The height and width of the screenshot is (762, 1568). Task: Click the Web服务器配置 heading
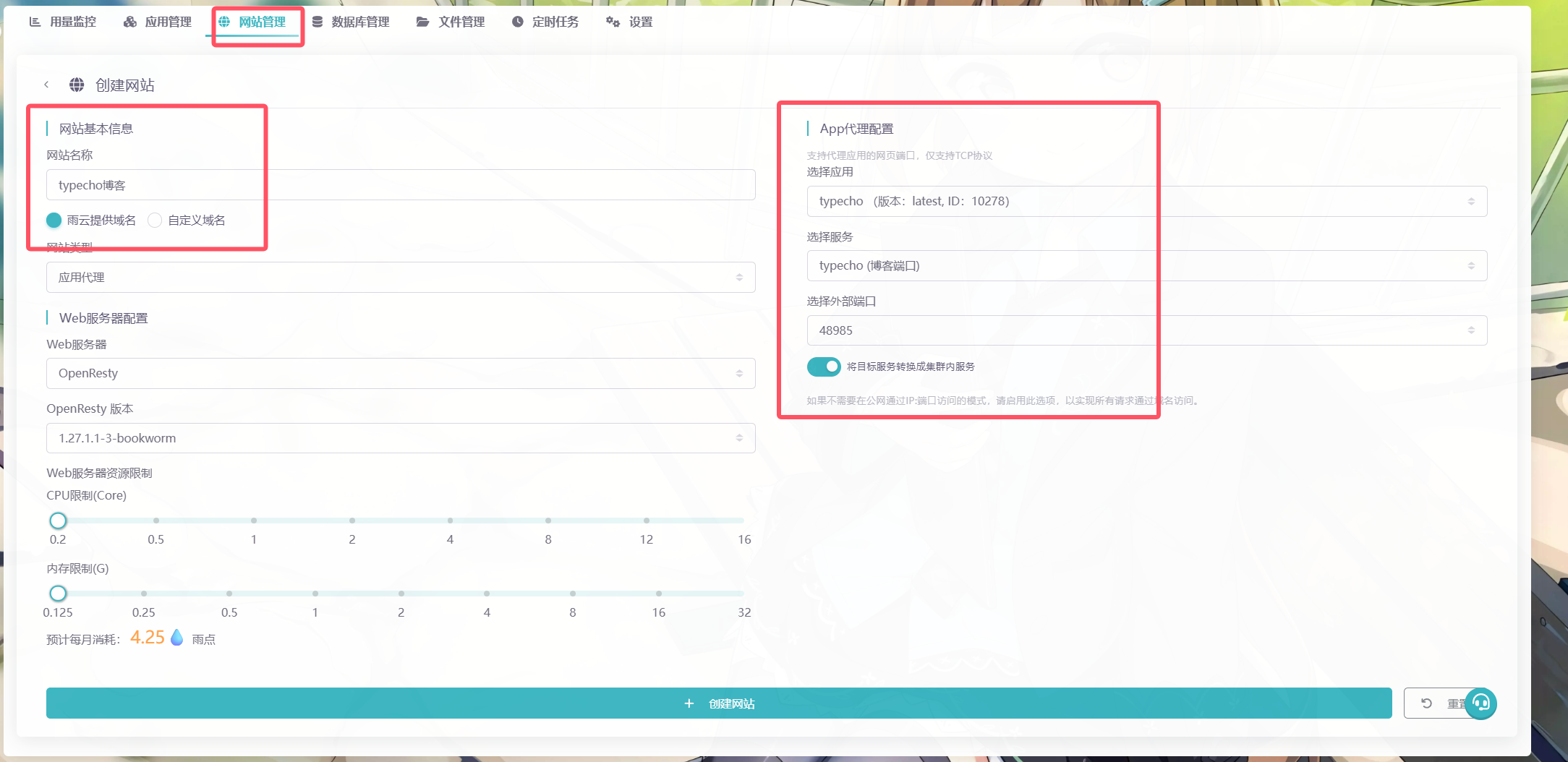click(x=103, y=318)
